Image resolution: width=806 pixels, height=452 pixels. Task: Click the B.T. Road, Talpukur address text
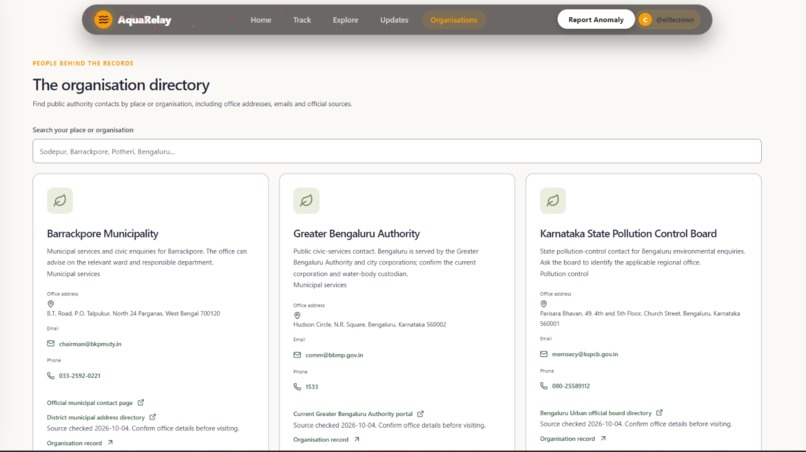pos(133,313)
